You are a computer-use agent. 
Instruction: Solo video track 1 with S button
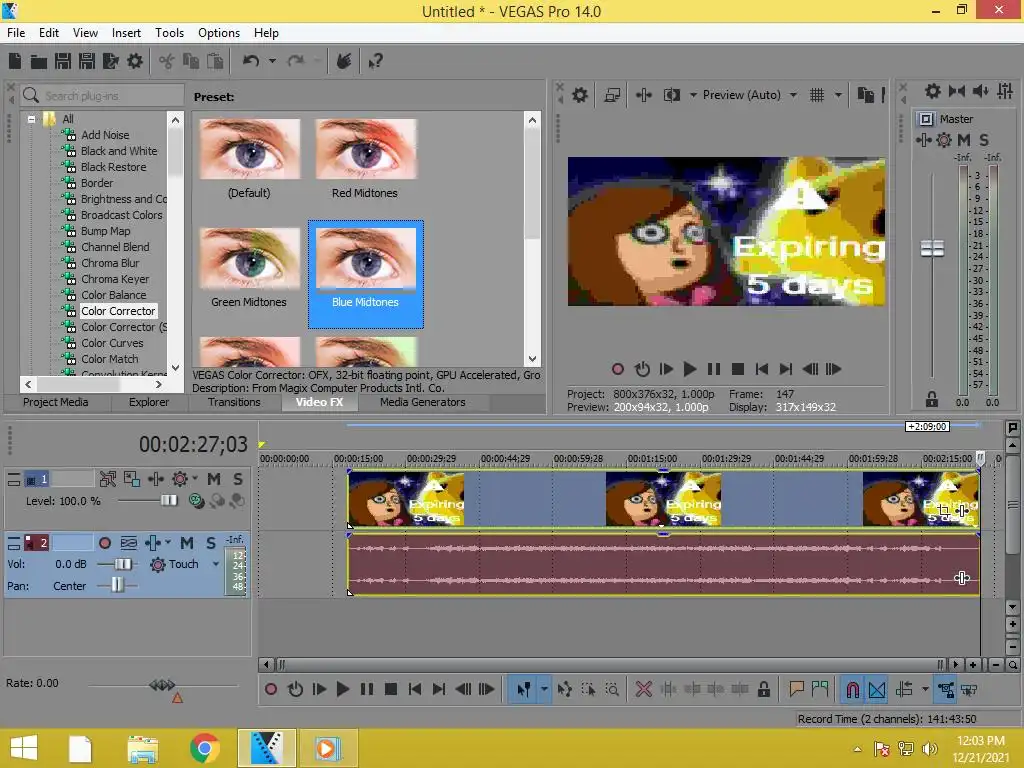[238, 479]
